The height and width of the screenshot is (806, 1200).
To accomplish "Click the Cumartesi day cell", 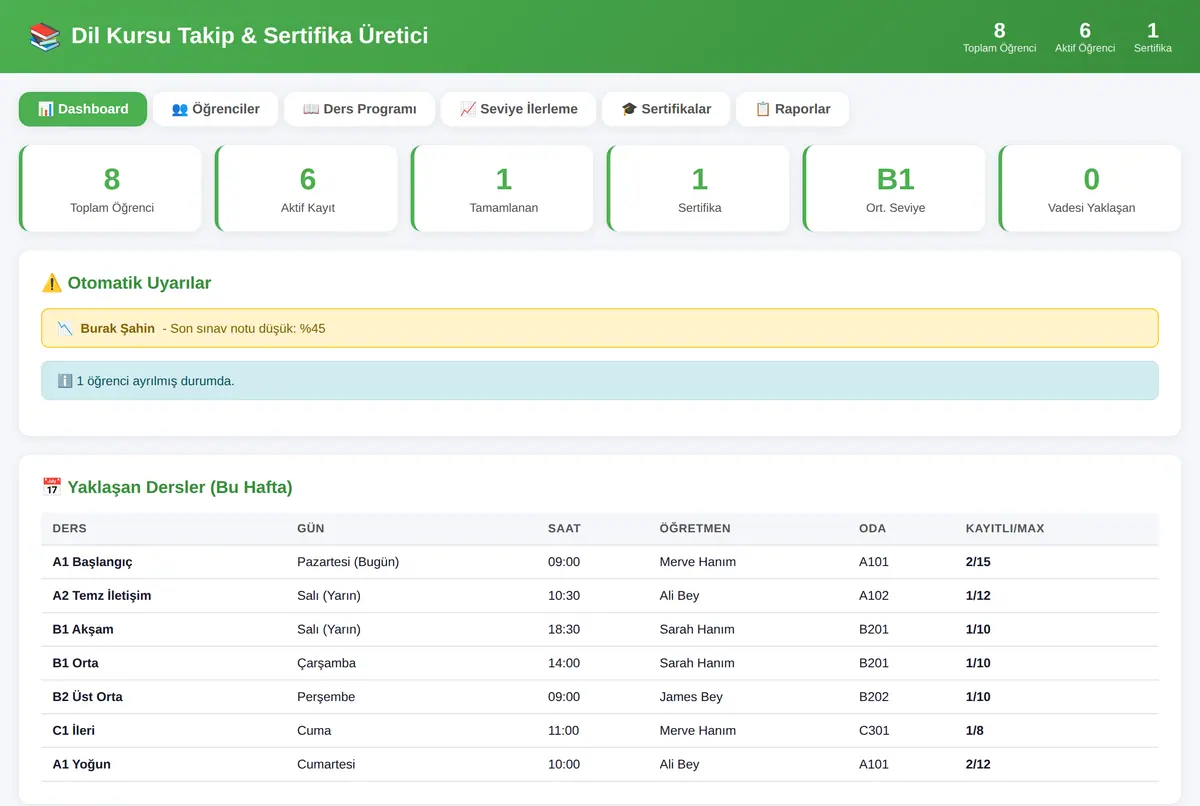I will [326, 765].
